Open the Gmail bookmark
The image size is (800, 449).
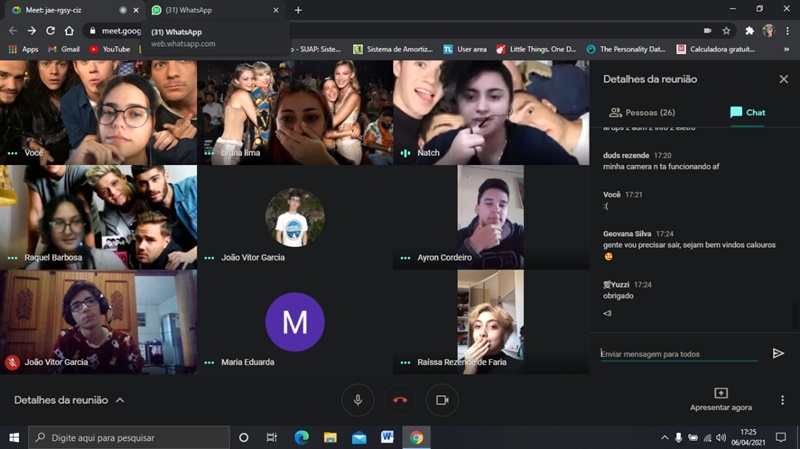click(x=64, y=49)
